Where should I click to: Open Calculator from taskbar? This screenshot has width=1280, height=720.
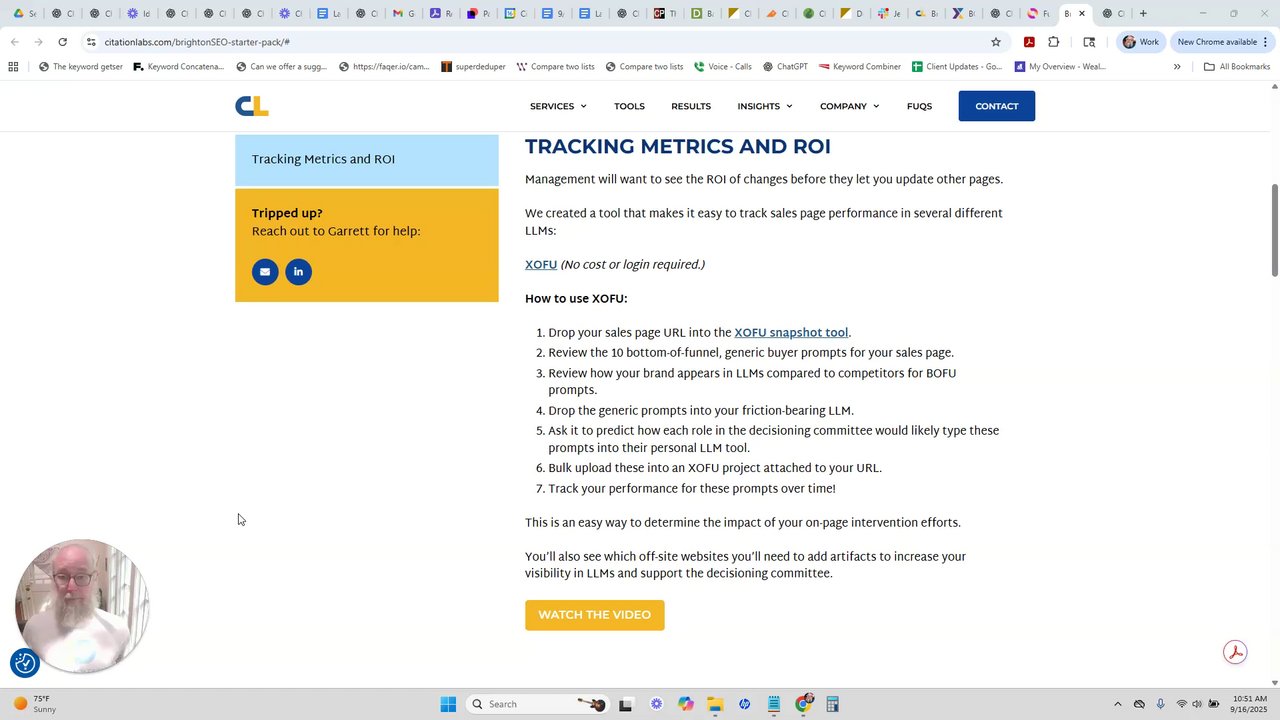[832, 704]
